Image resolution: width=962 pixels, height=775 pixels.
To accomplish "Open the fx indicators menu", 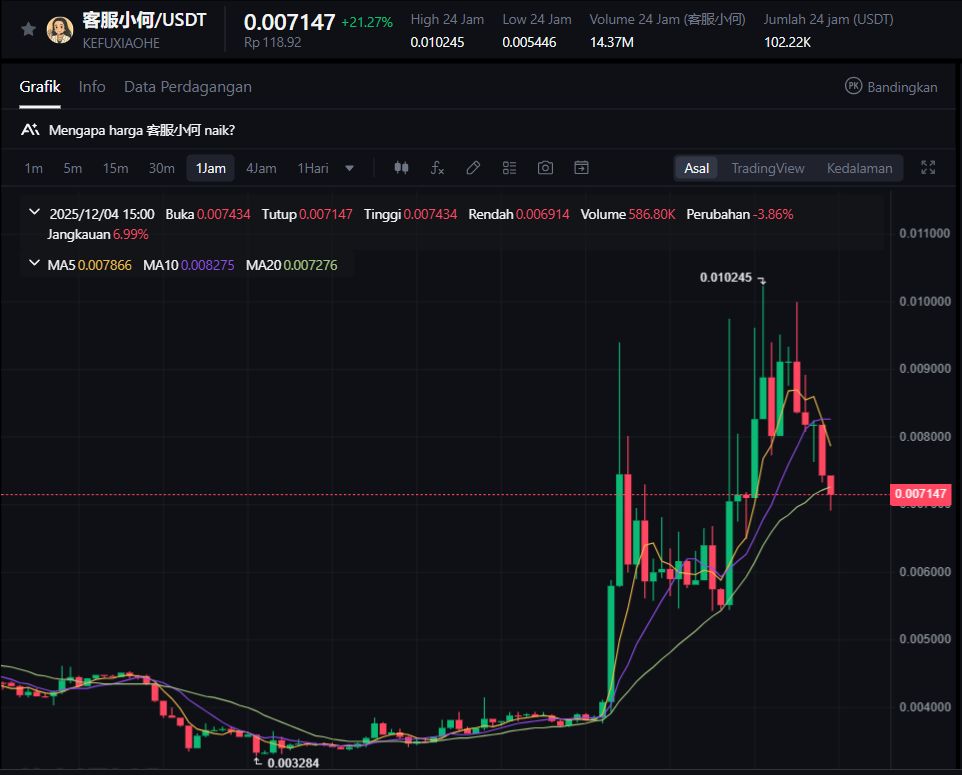I will (437, 168).
